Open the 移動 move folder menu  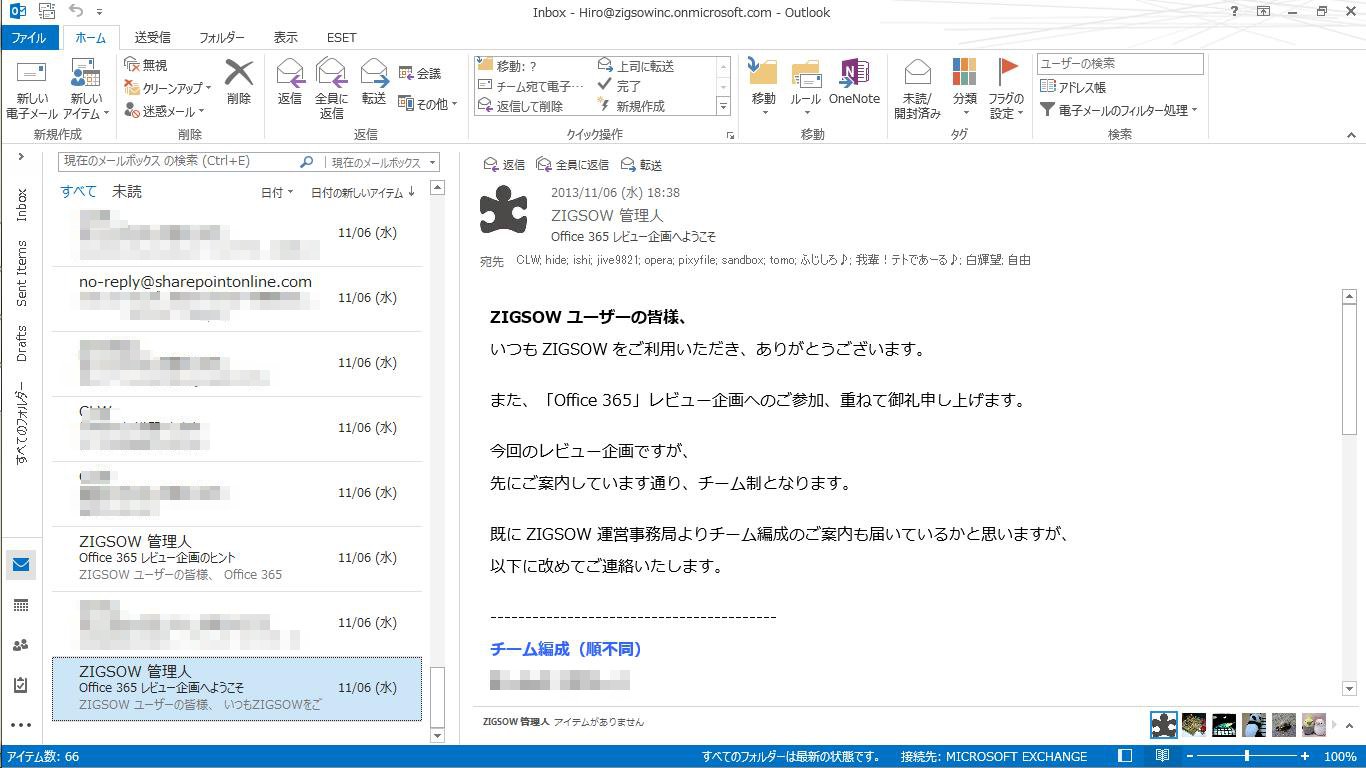pyautogui.click(x=763, y=87)
